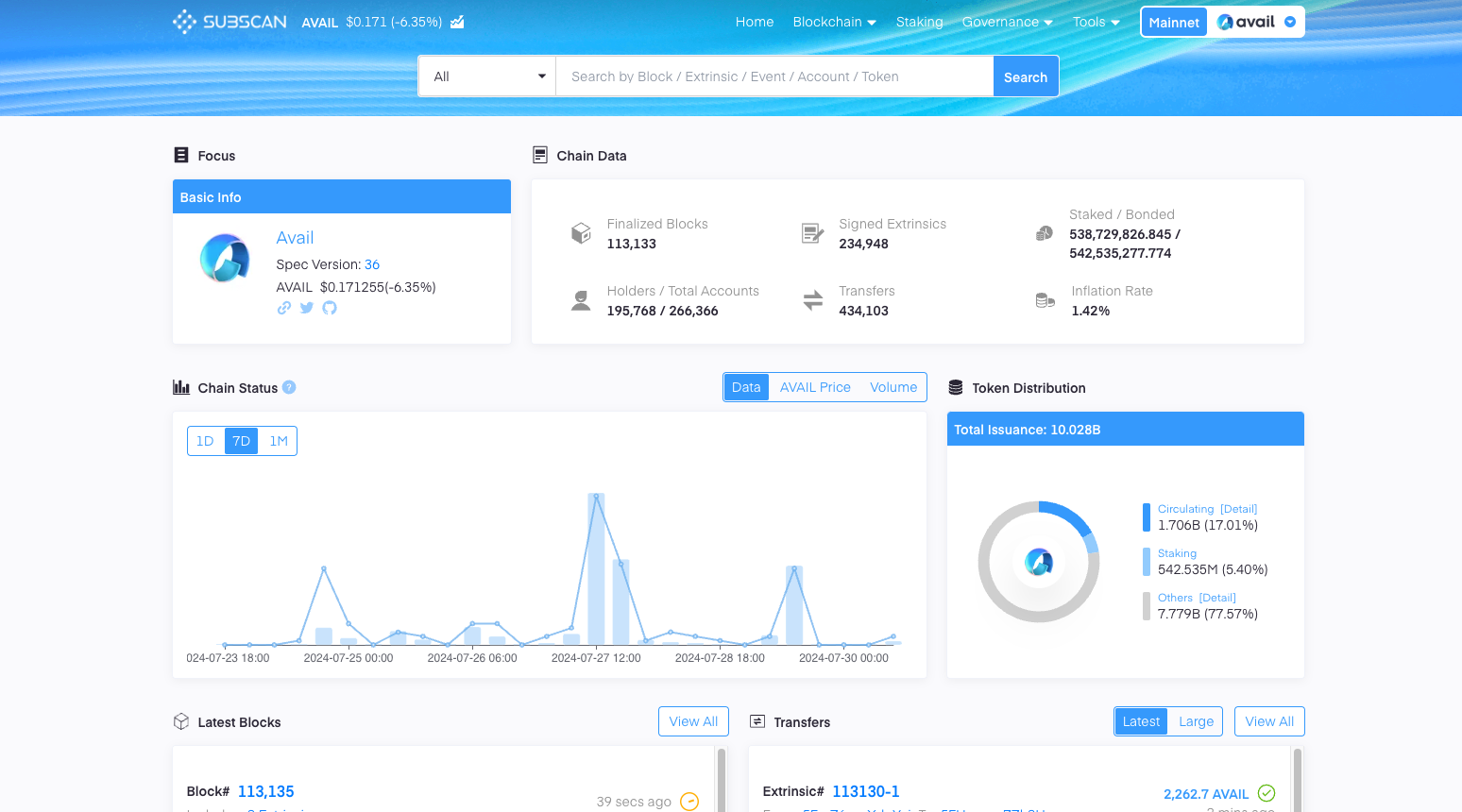Switch chart range to 1D
1462x812 pixels.
pos(205,441)
